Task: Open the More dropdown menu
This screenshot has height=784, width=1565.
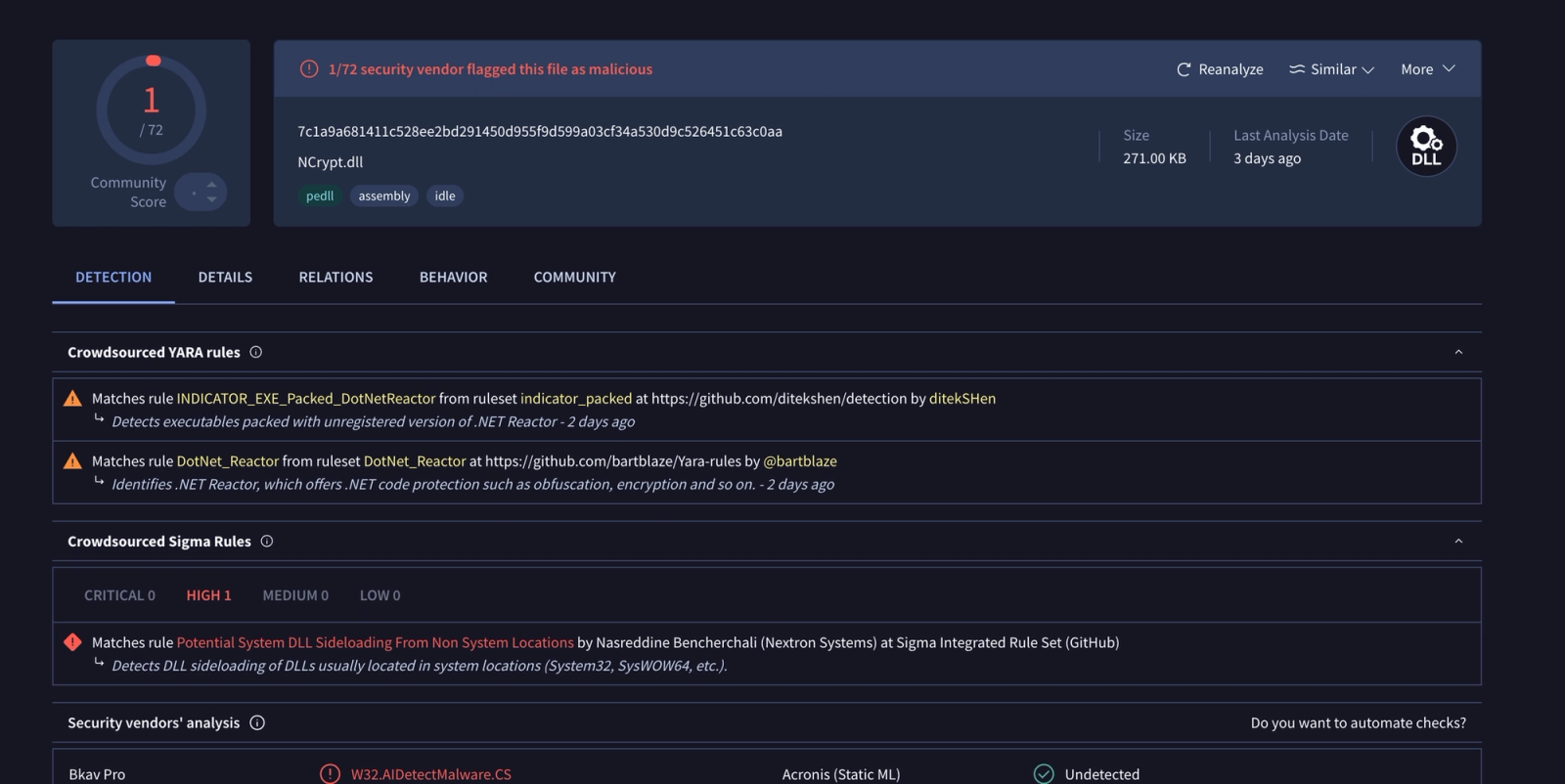Action: [x=1428, y=69]
